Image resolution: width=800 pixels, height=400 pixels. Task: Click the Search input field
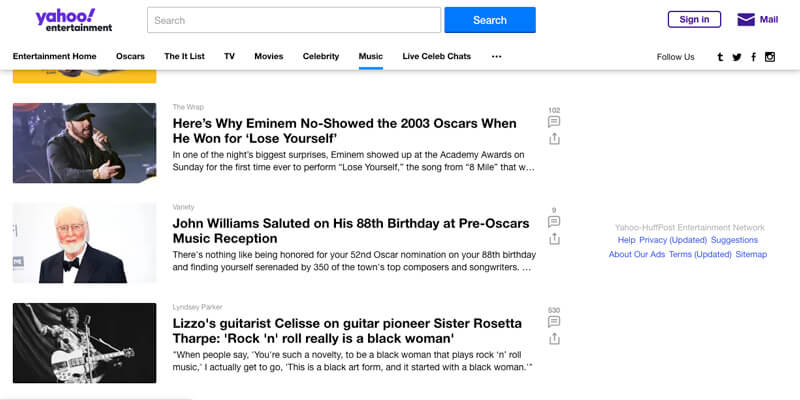pos(294,20)
